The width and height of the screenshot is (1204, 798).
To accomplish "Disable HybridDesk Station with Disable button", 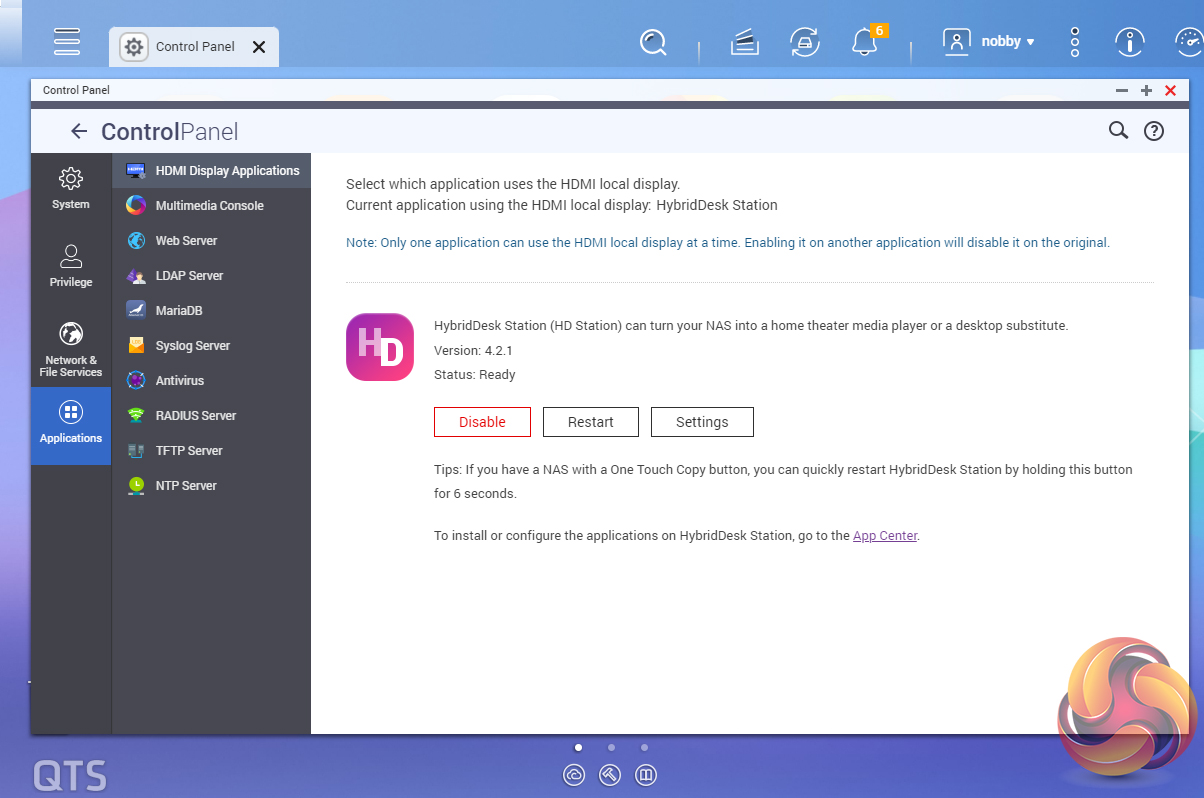I will pos(482,422).
